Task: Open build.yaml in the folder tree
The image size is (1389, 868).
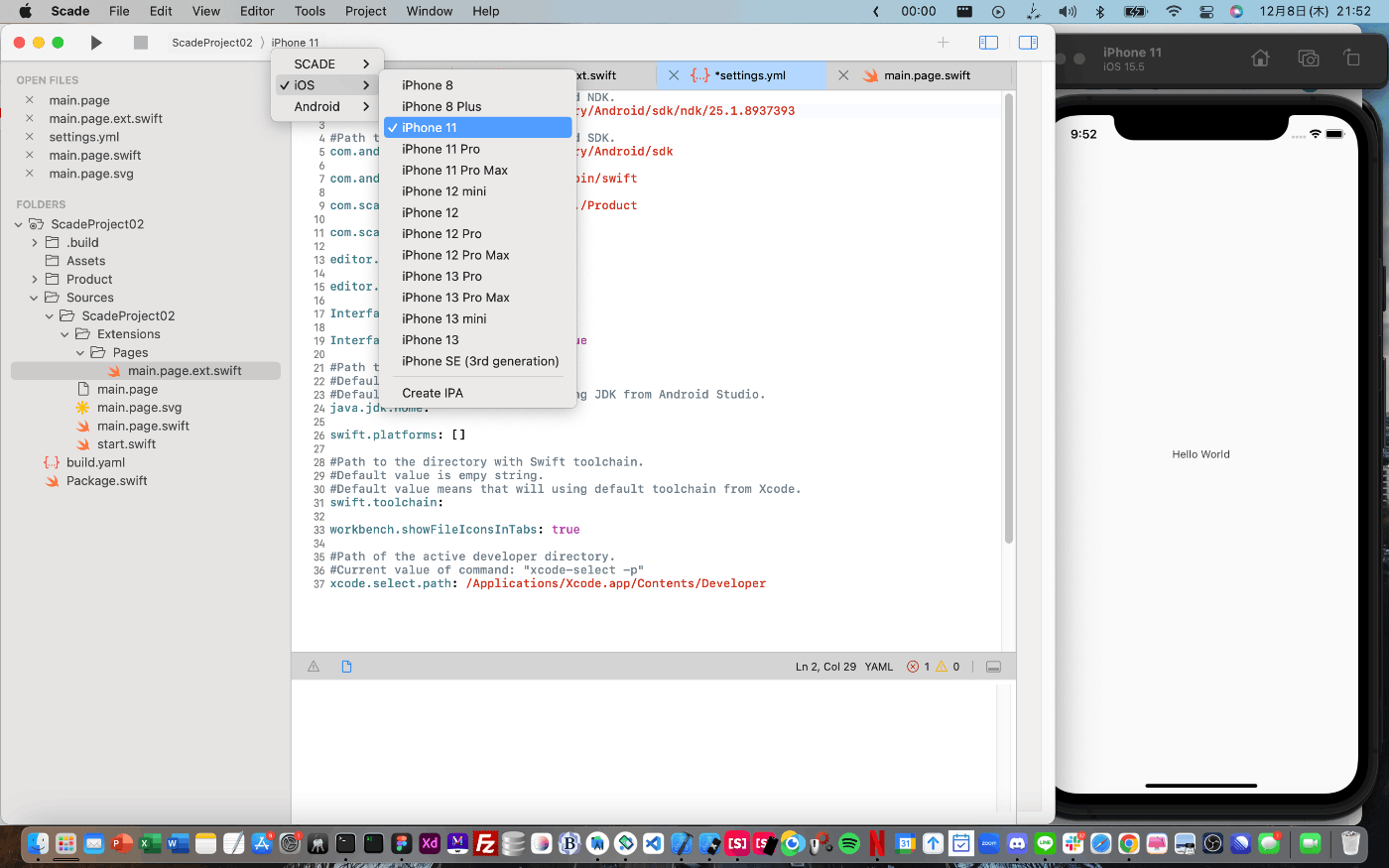Action: (x=95, y=462)
